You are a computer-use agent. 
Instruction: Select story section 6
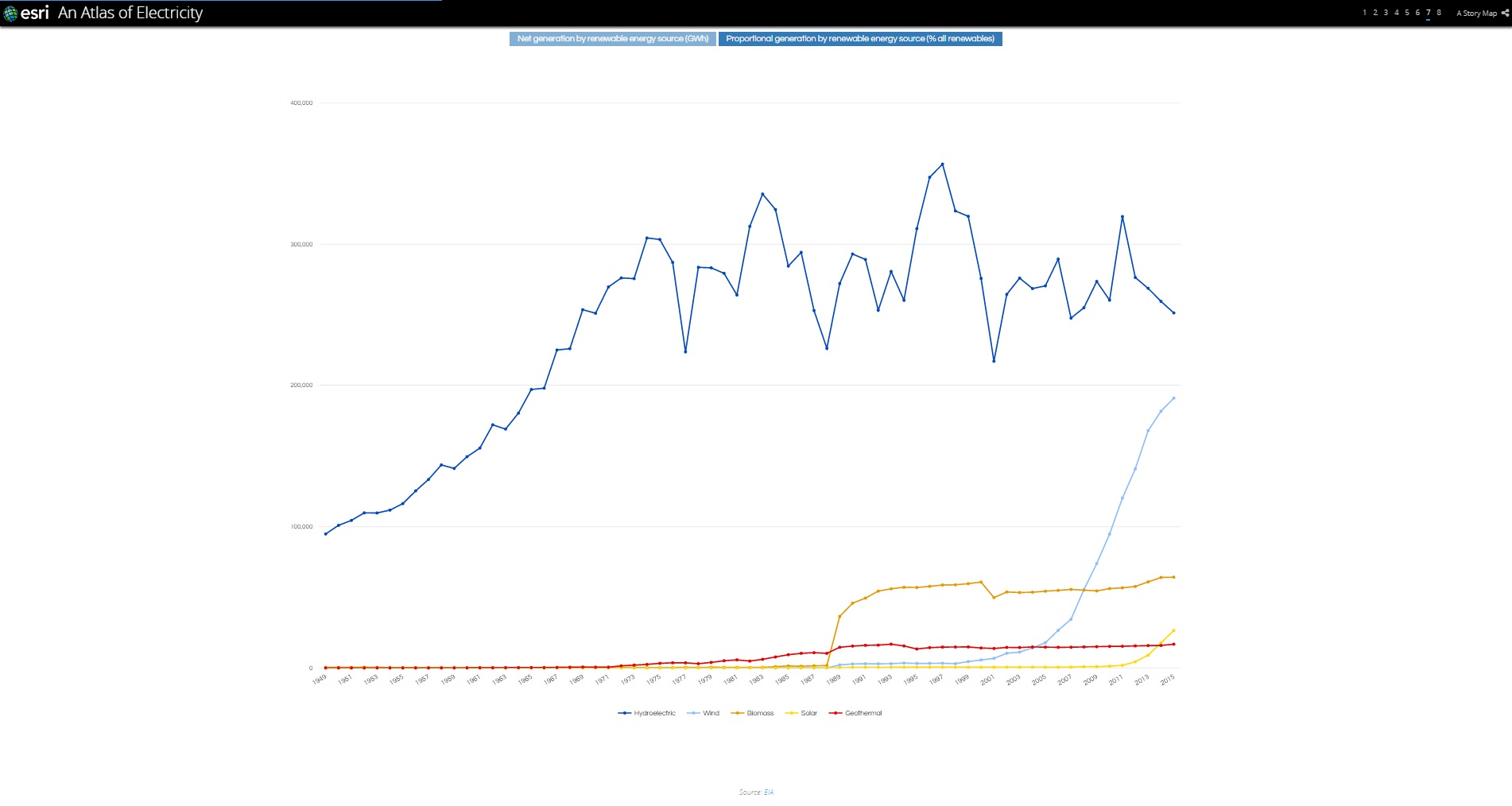point(1417,13)
